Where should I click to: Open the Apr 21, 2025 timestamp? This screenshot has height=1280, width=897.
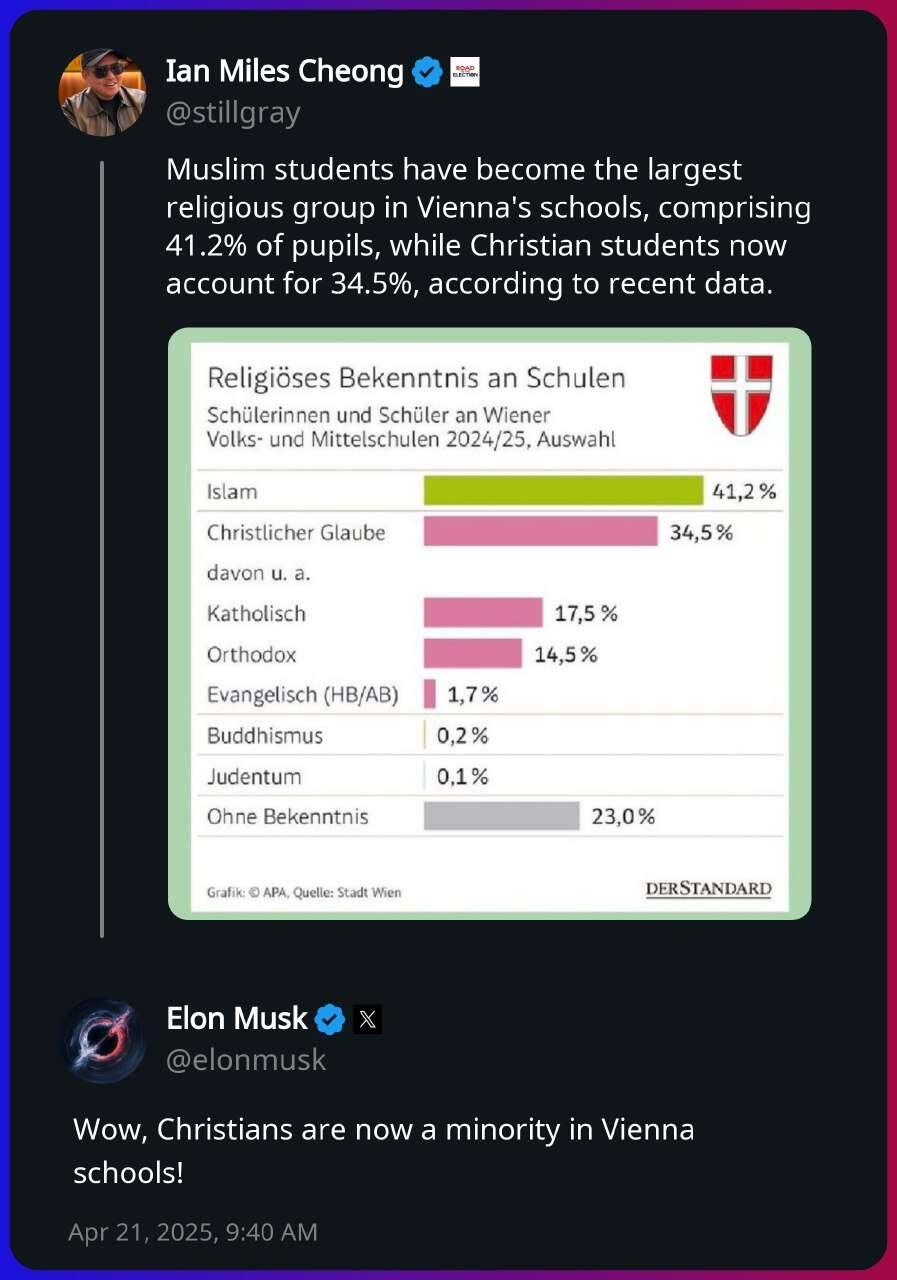click(193, 1232)
